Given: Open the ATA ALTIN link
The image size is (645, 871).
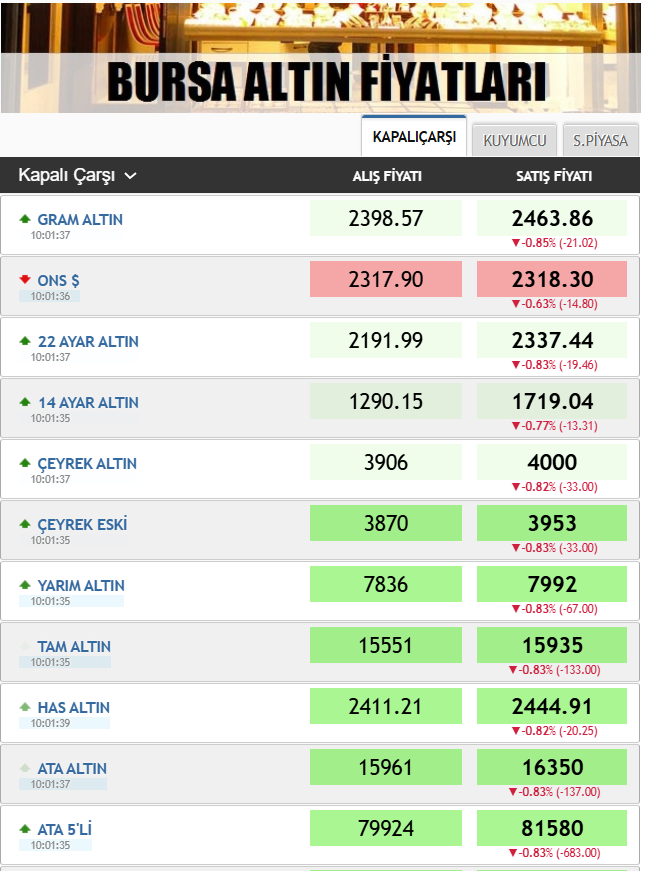Looking at the screenshot, I should point(72,768).
